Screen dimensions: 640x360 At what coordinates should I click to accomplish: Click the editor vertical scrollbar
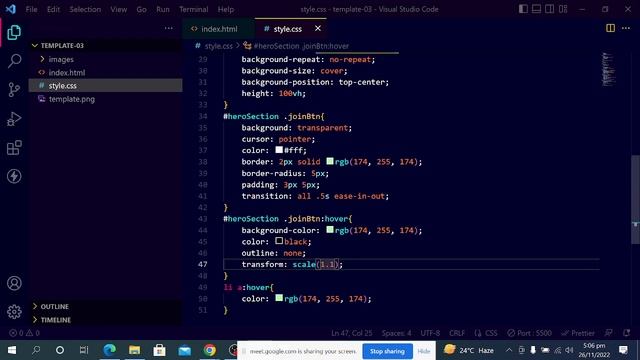coord(636,199)
